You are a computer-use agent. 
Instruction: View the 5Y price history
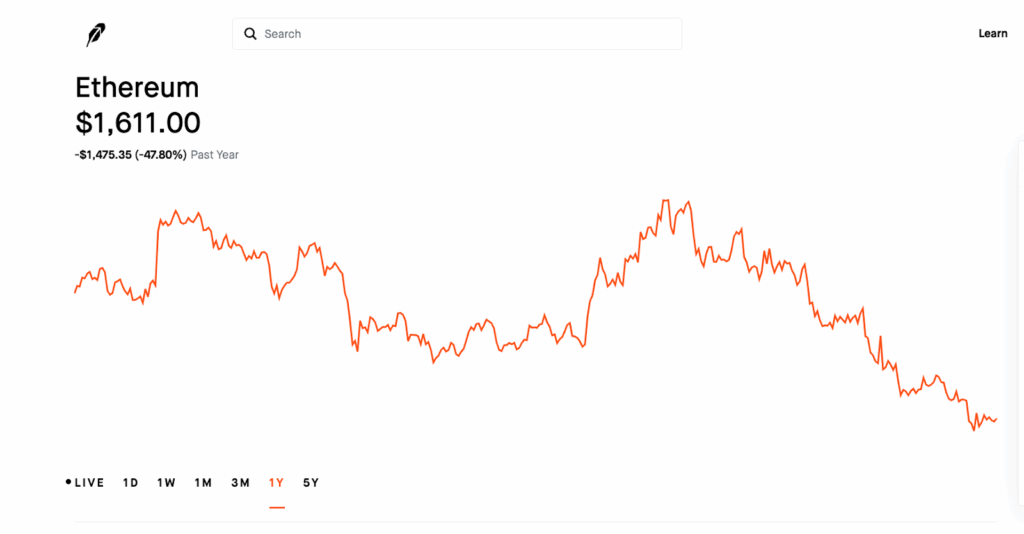click(311, 483)
